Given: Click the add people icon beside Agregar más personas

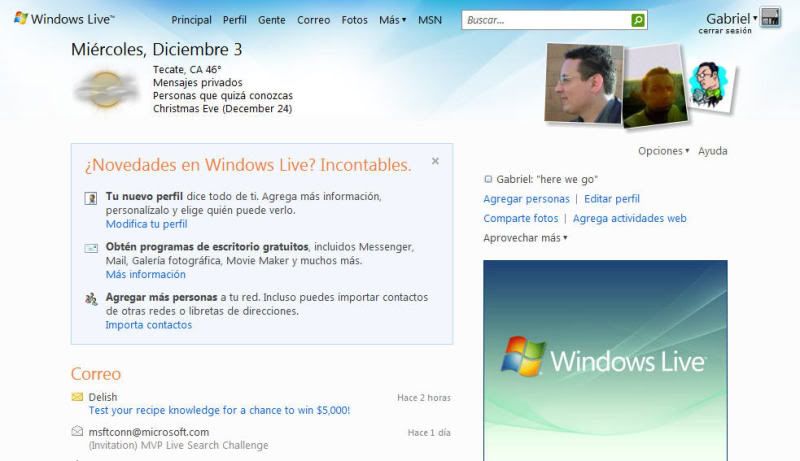Looking at the screenshot, I should (91, 298).
